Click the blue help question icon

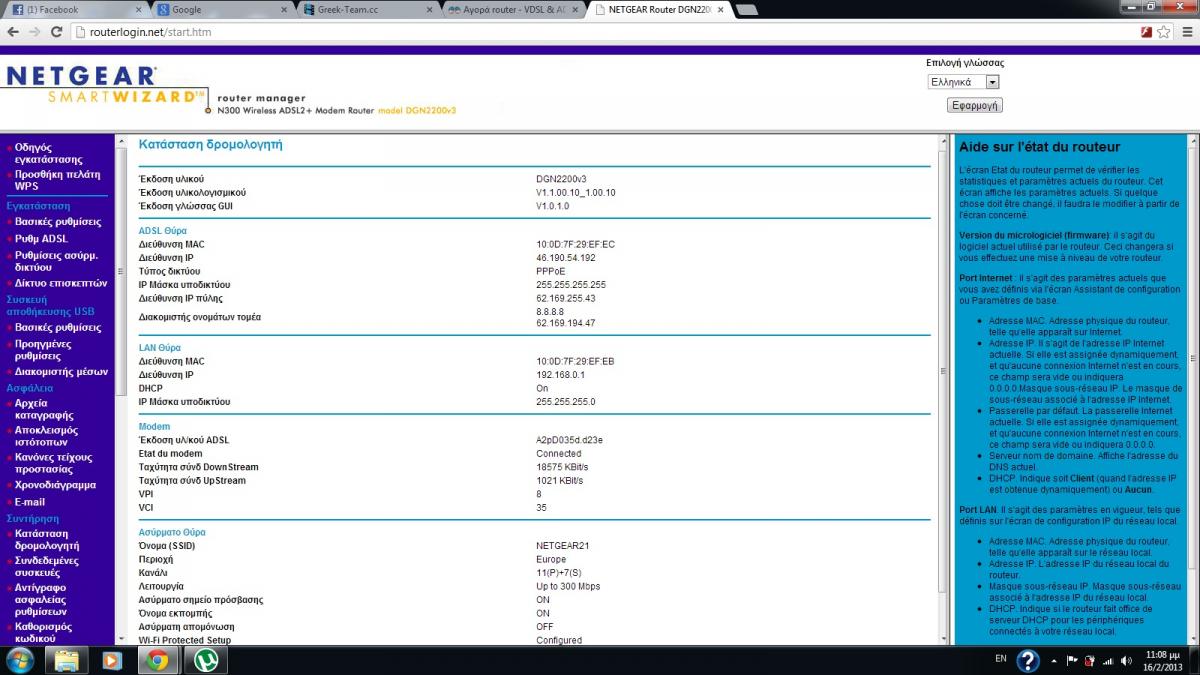coord(1028,661)
